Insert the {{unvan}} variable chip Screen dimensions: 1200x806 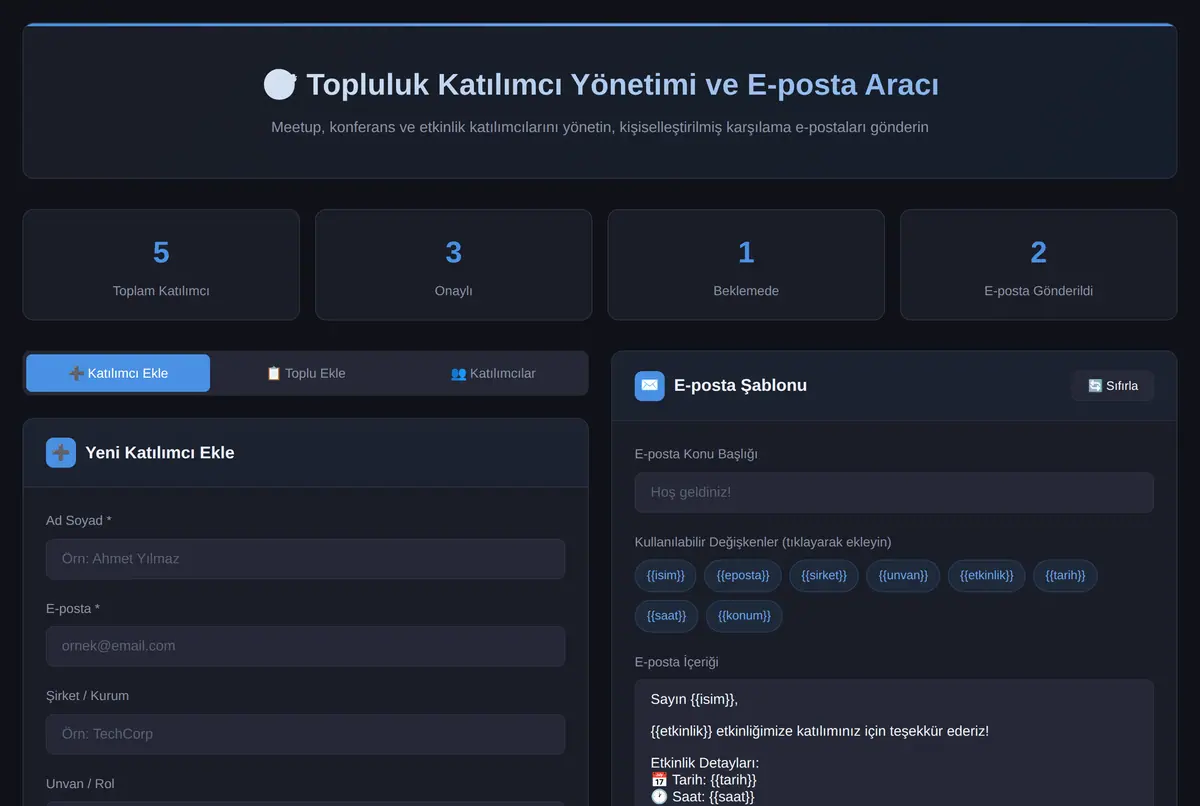(903, 575)
